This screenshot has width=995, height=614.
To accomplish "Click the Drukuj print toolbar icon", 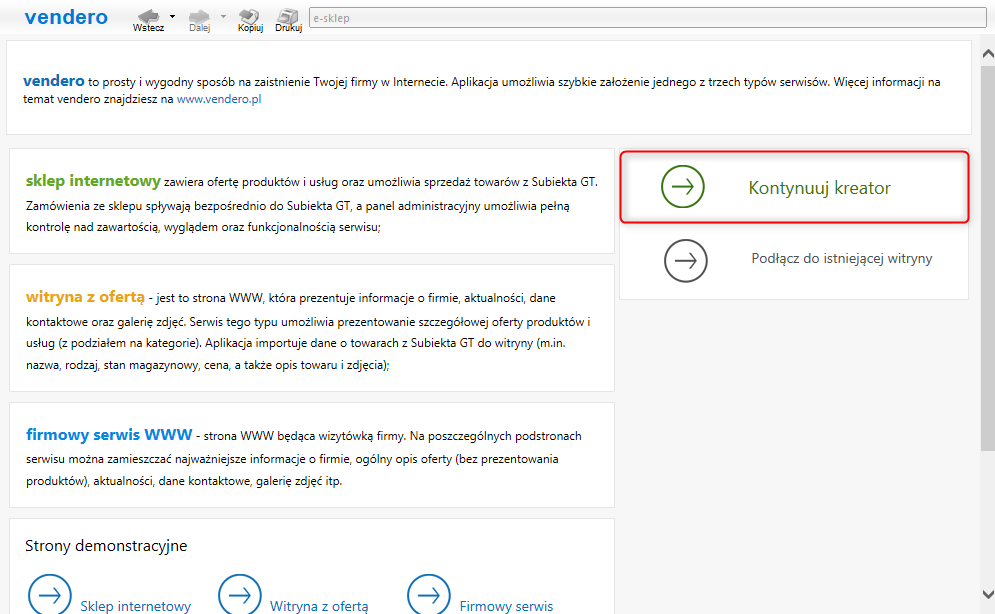I will click(x=288, y=16).
